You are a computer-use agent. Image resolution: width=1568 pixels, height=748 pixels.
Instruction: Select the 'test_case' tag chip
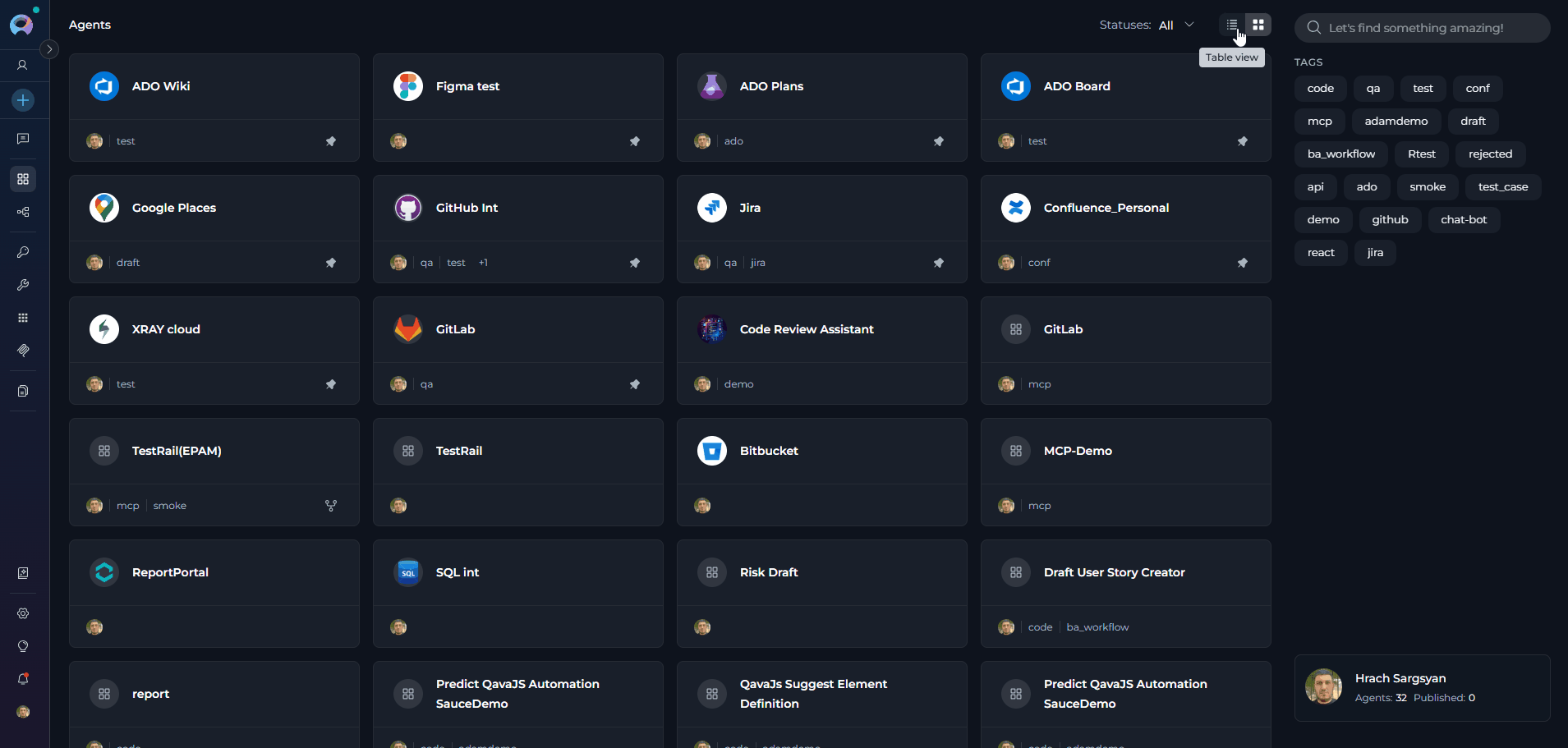(x=1502, y=187)
